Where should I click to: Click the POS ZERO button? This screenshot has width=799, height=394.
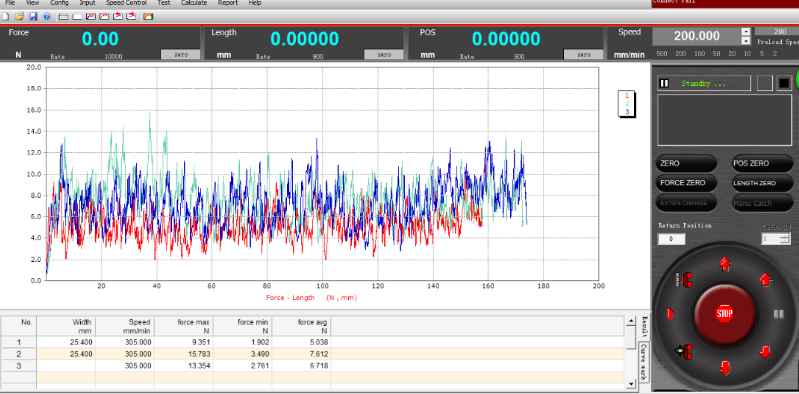[x=762, y=164]
